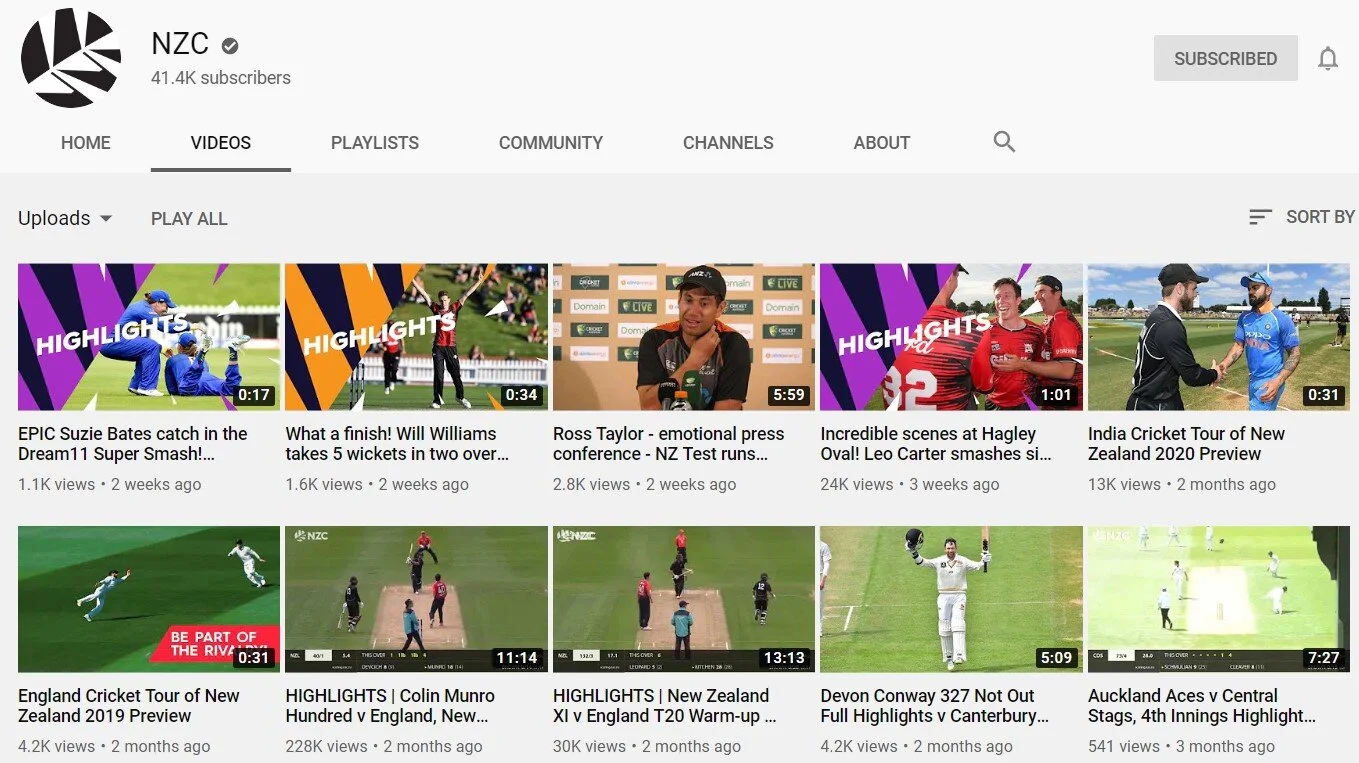Click '13K views • 2 months ago' text

(1182, 484)
